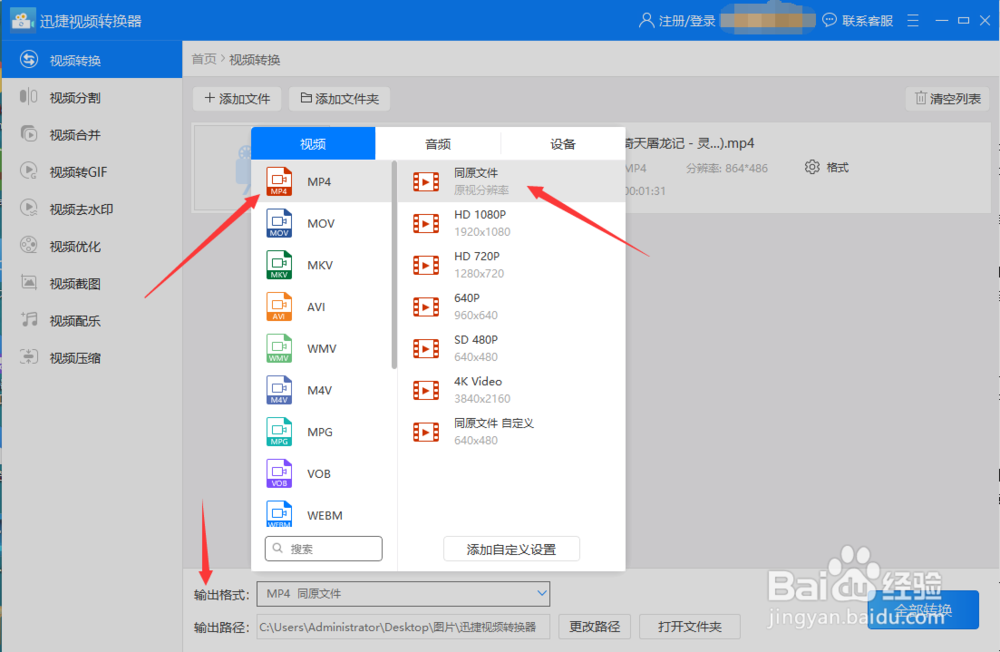
Task: Choose 同原文件 自定义 resolution option
Action: point(511,432)
